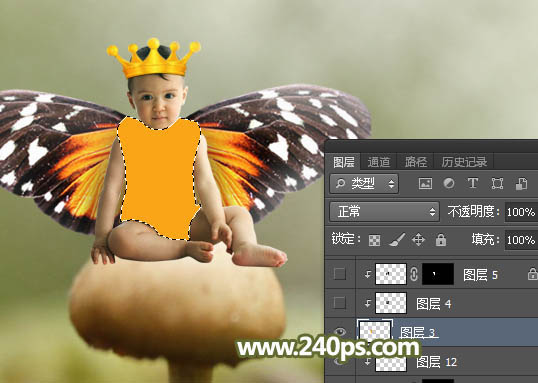Lock transparent pixels checkerboard icon
538x383 pixels.
pyautogui.click(x=374, y=240)
